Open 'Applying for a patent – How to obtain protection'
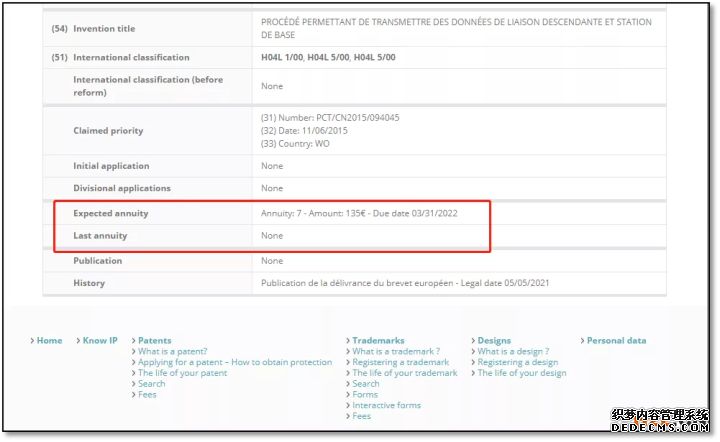This screenshot has height=442, width=720. click(235, 363)
